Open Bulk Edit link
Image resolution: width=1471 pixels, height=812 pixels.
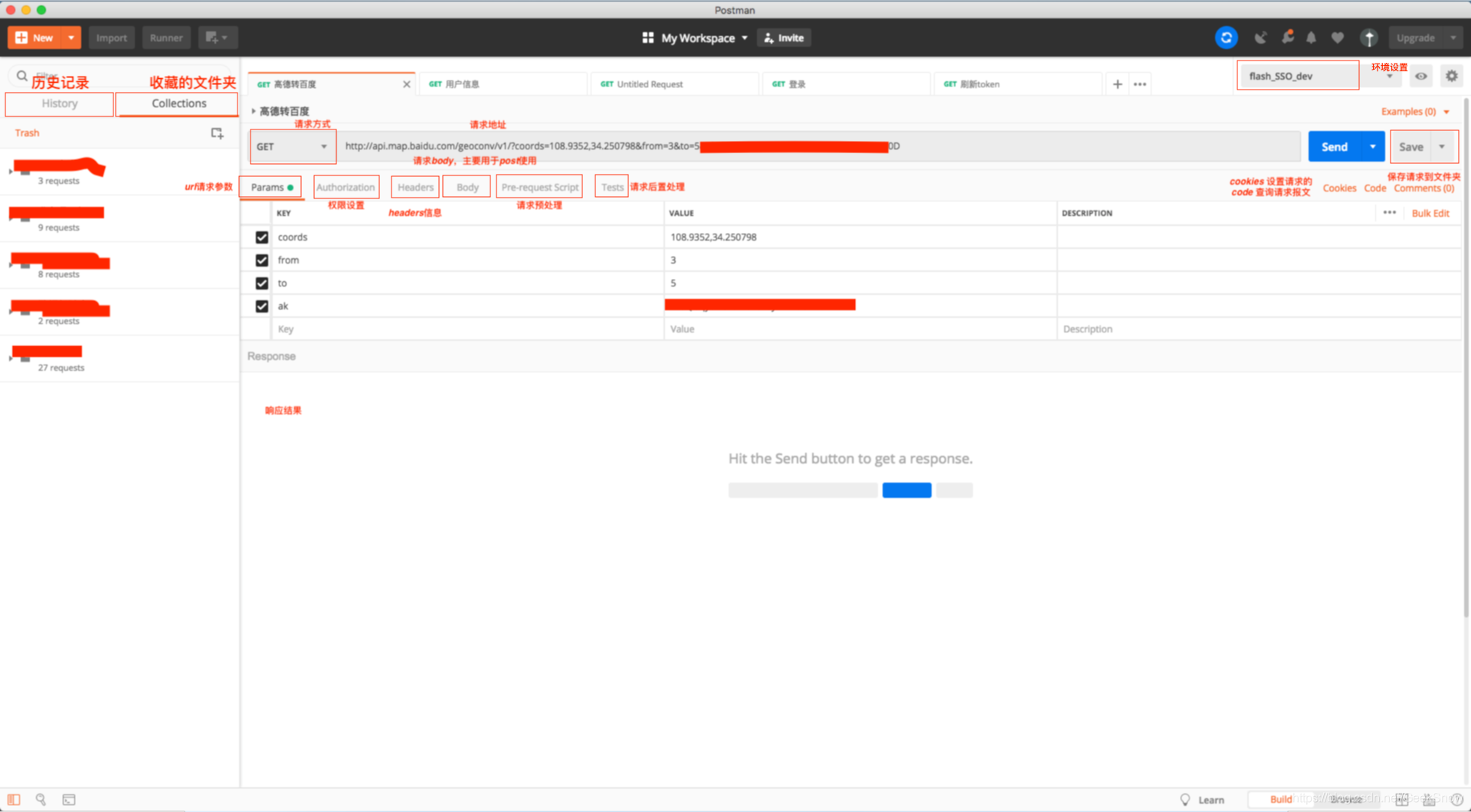(x=1430, y=214)
